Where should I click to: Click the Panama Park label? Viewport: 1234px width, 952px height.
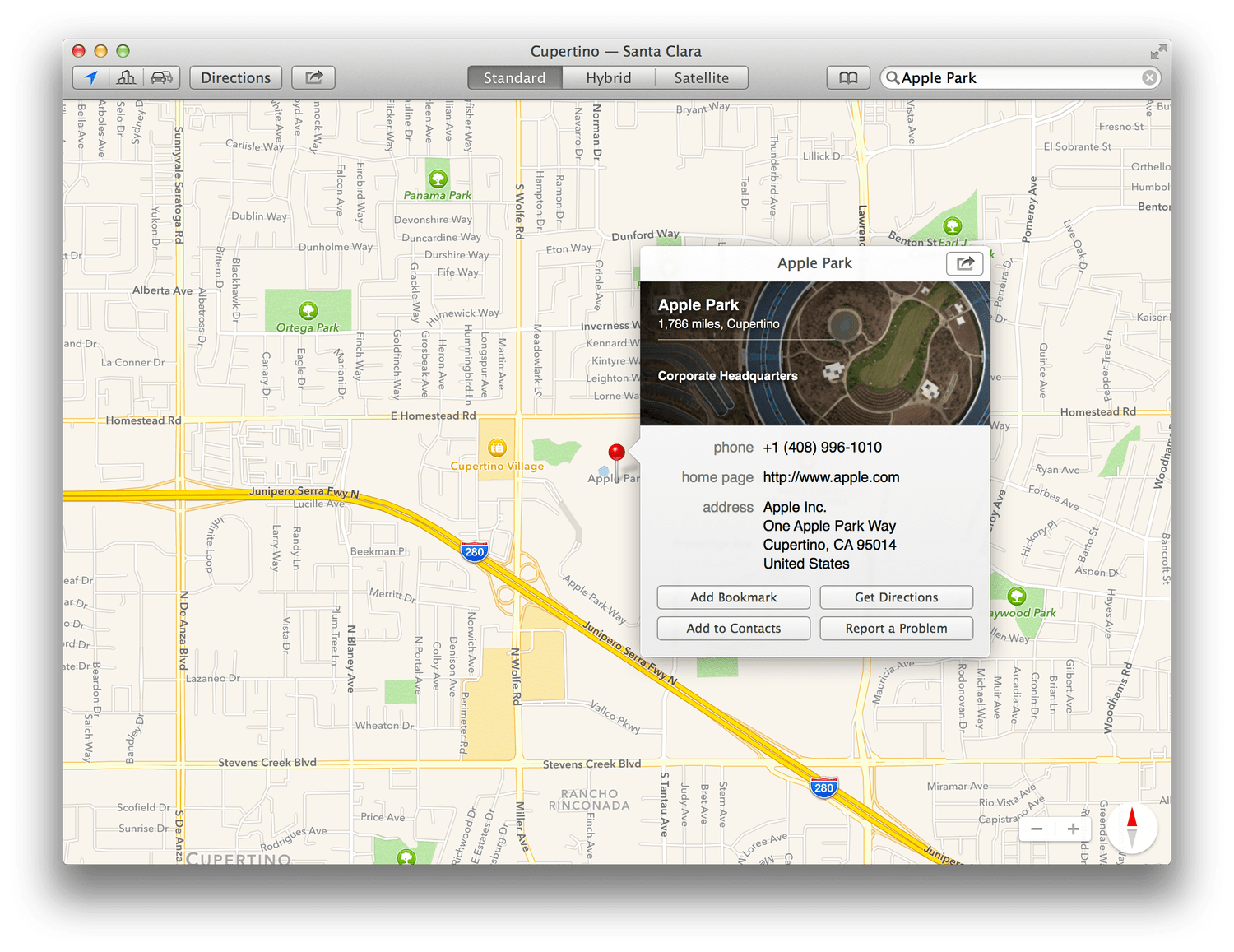pyautogui.click(x=438, y=196)
